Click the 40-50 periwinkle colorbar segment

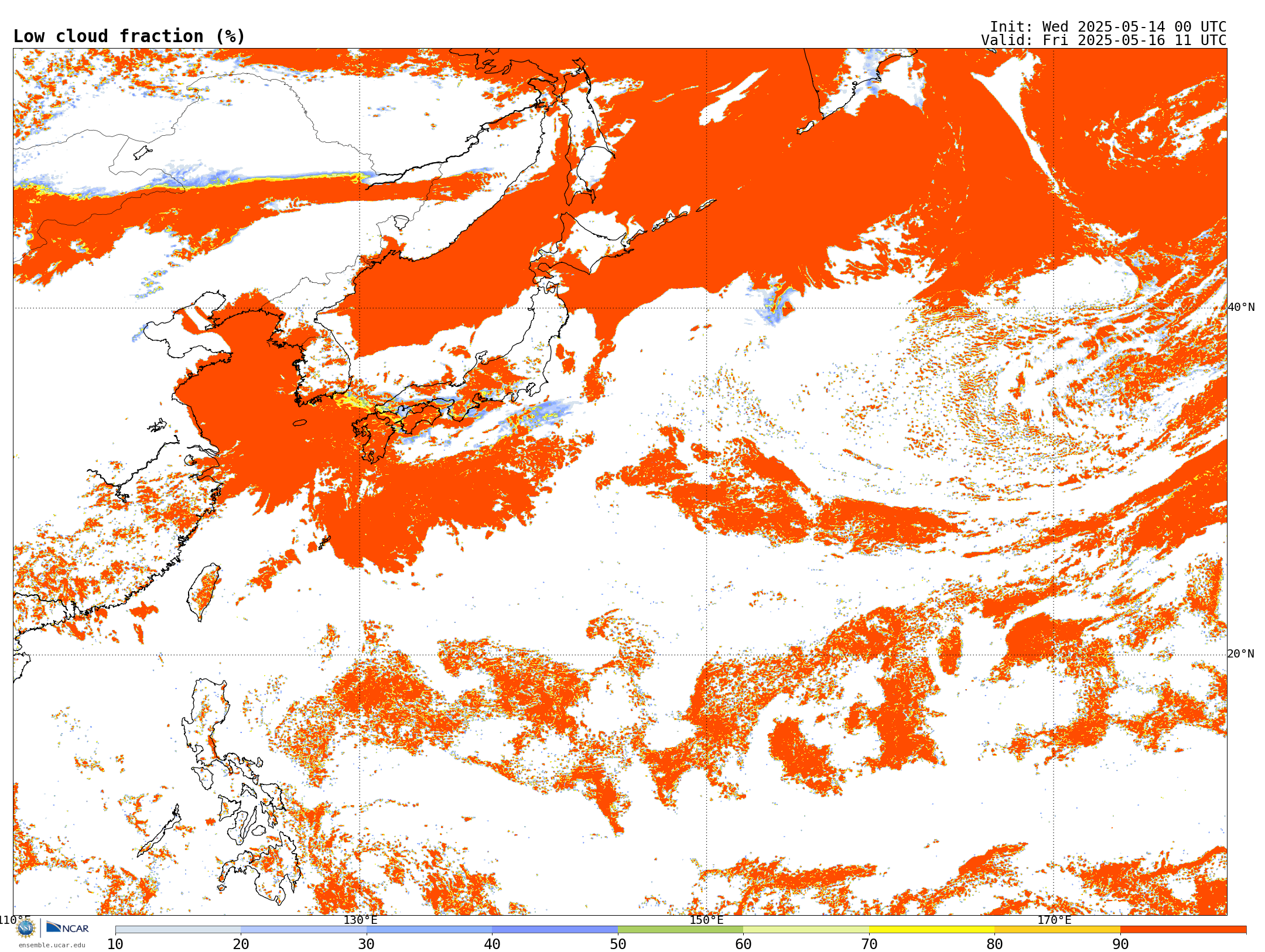pyautogui.click(x=555, y=930)
